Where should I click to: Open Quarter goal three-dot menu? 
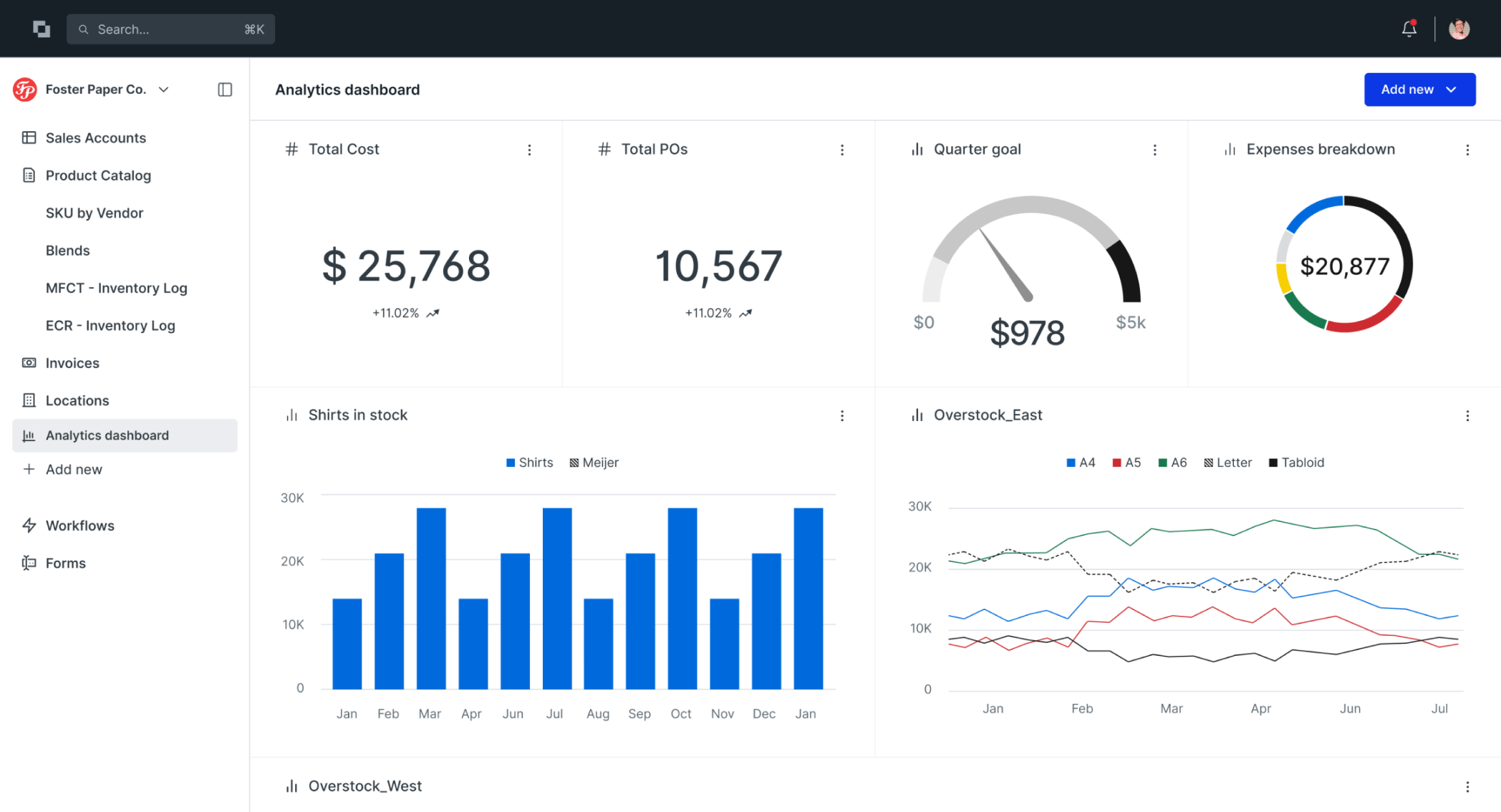(x=1154, y=150)
